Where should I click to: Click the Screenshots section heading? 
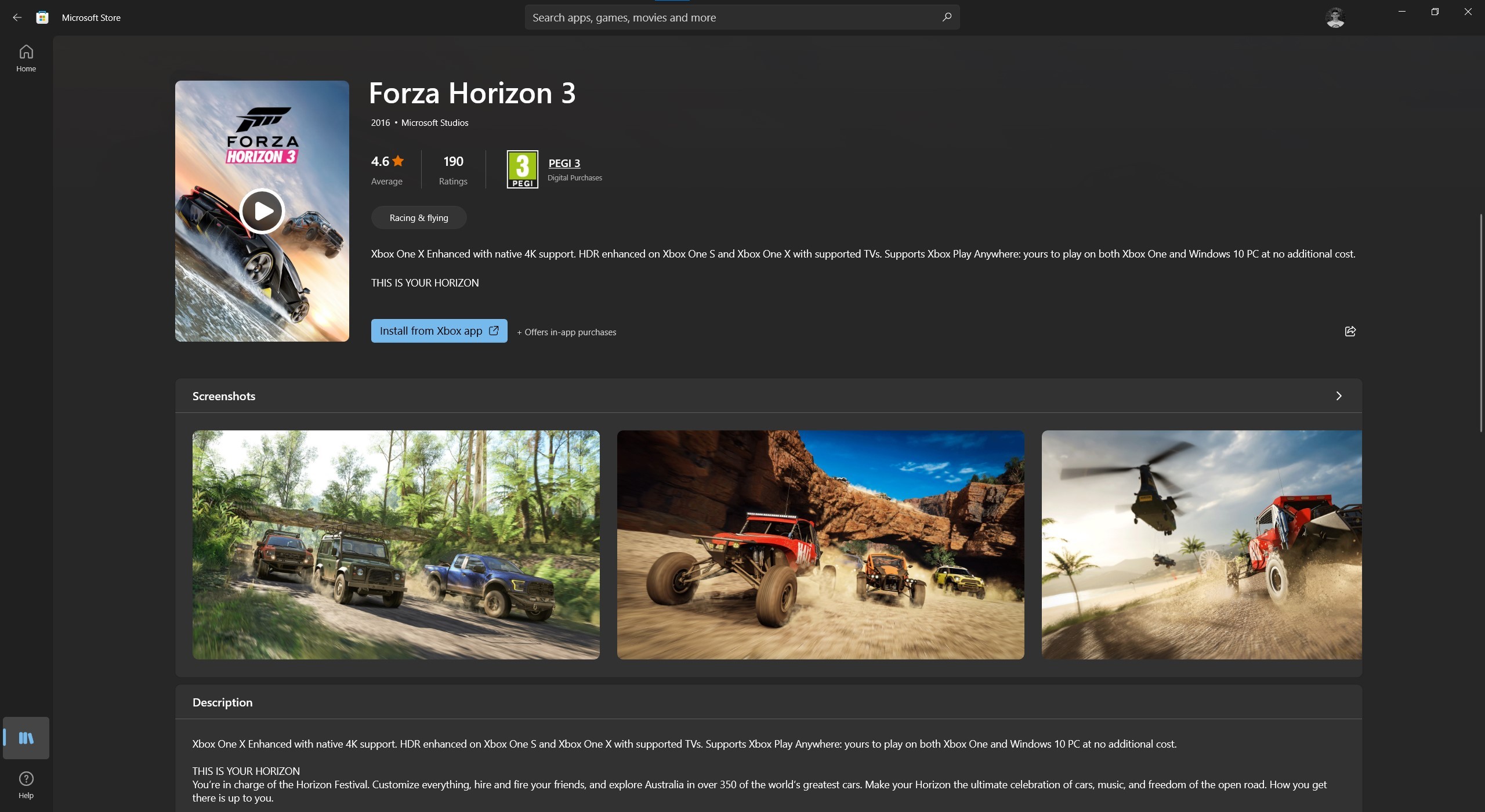tap(224, 396)
